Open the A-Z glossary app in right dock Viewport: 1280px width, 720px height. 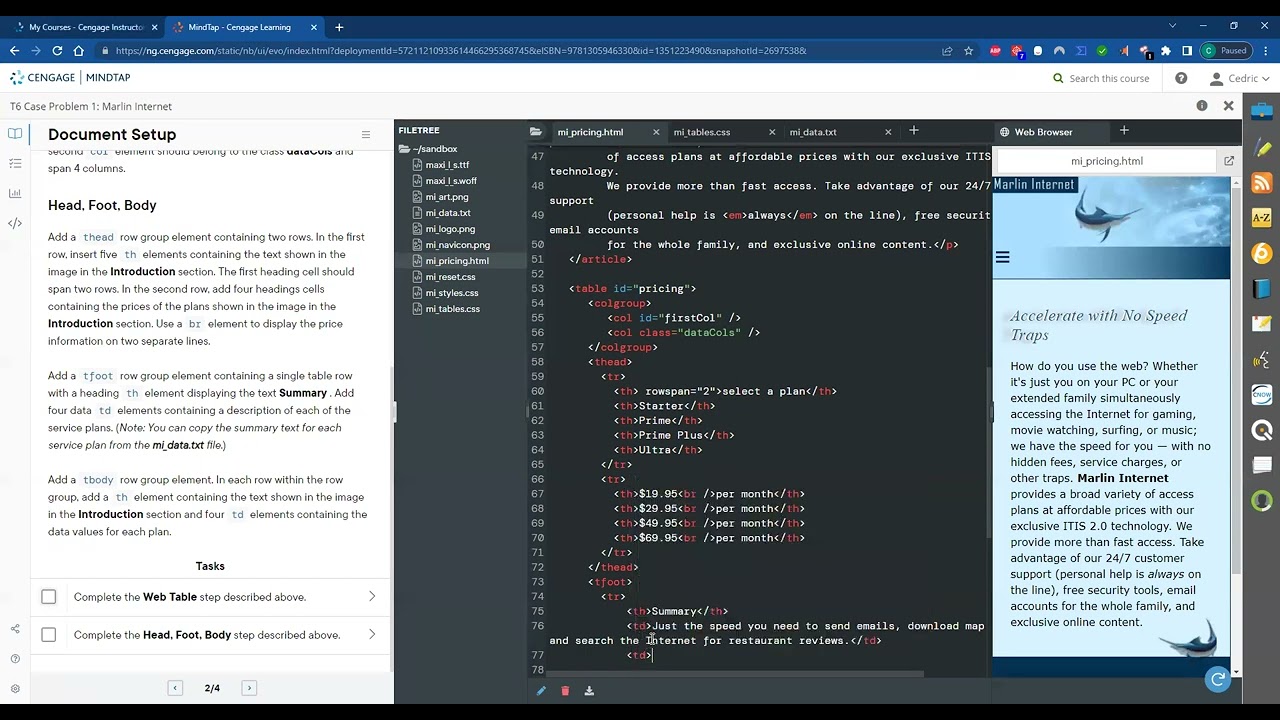click(x=1262, y=218)
